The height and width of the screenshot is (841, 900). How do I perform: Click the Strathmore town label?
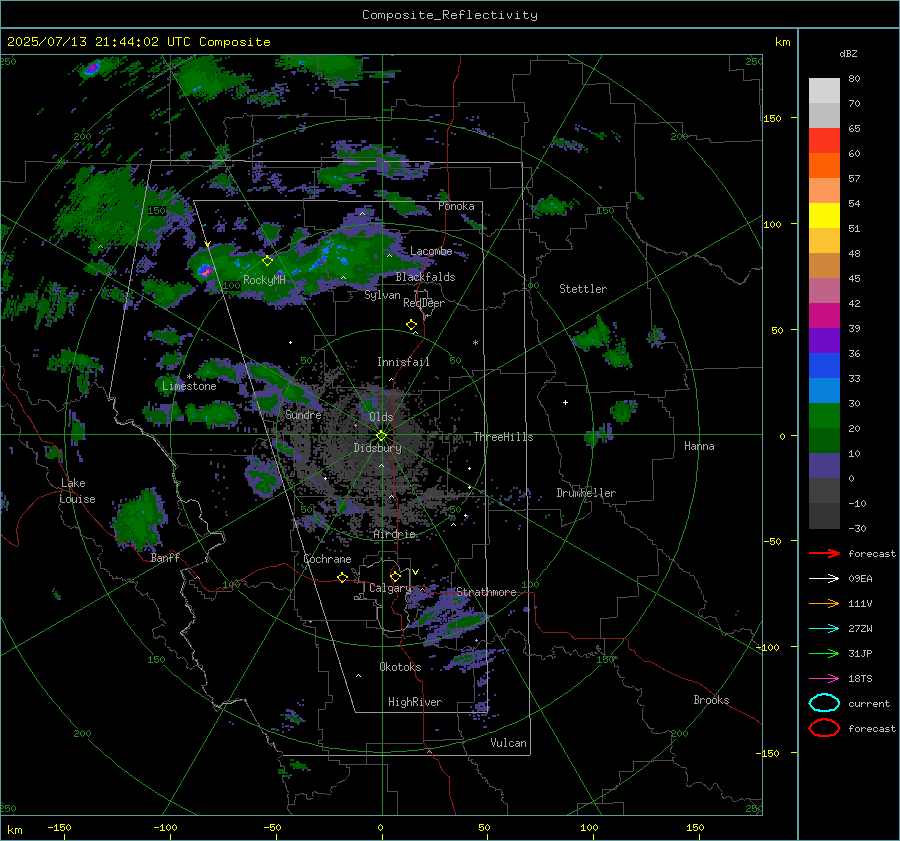point(486,592)
